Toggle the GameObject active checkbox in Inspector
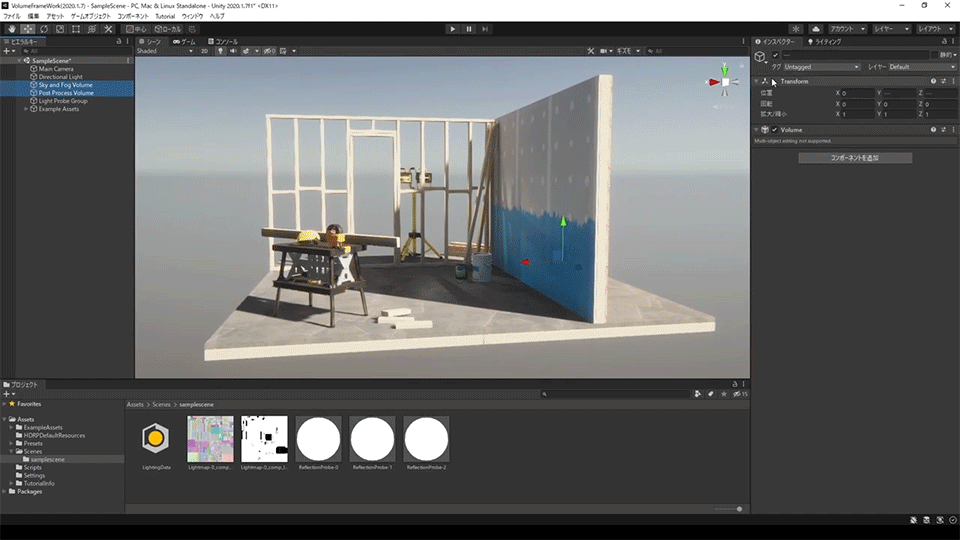960x540 pixels. pyautogui.click(x=774, y=55)
